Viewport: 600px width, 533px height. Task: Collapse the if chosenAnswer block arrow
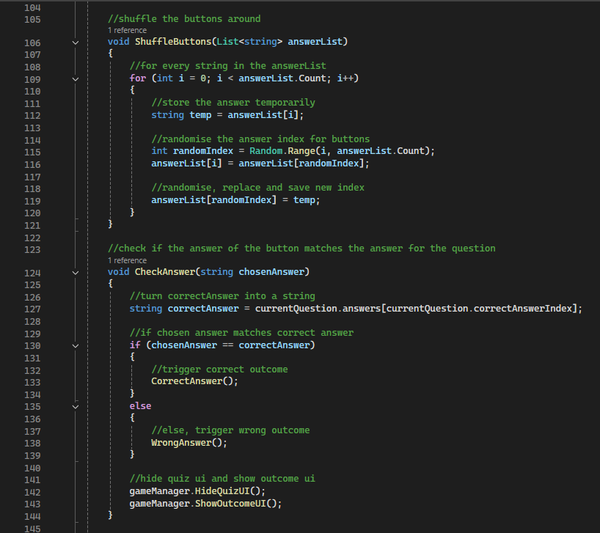pyautogui.click(x=75, y=346)
